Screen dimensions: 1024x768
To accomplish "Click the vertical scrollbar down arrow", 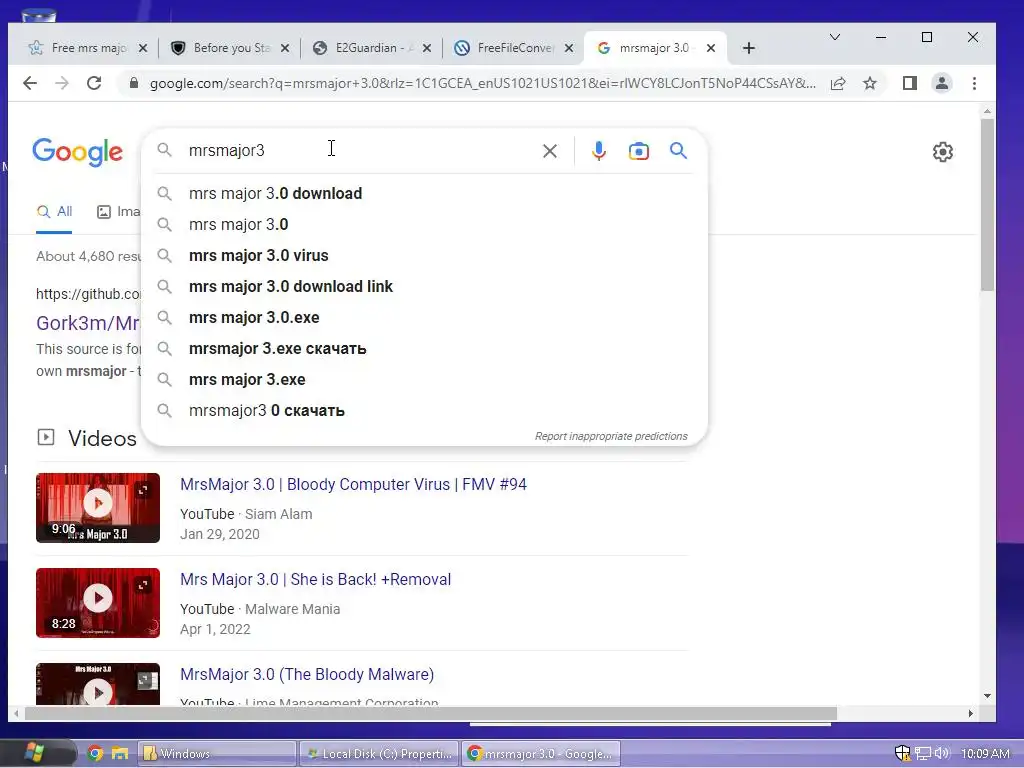I will [x=987, y=696].
